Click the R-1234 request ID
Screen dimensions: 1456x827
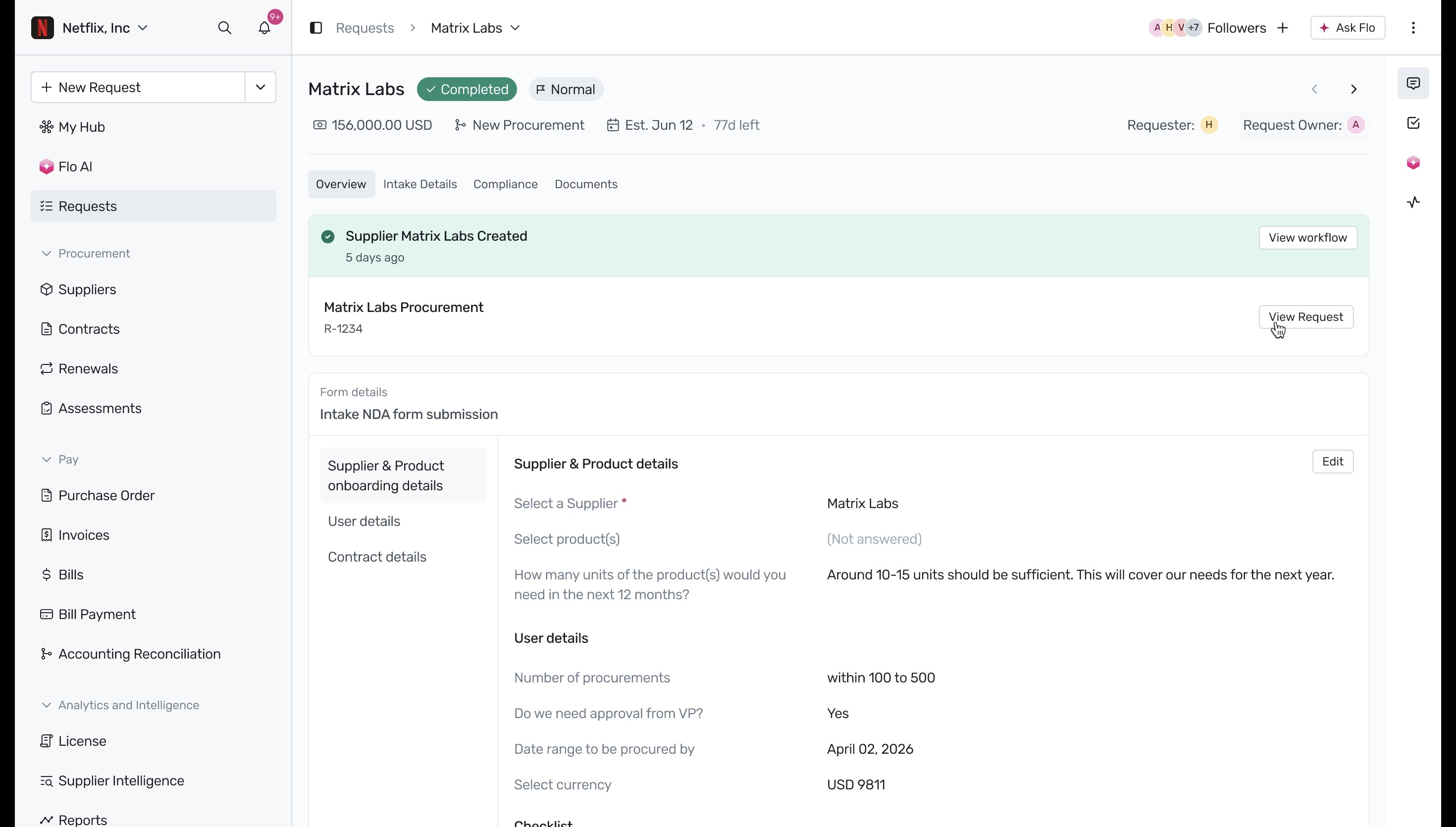(343, 329)
